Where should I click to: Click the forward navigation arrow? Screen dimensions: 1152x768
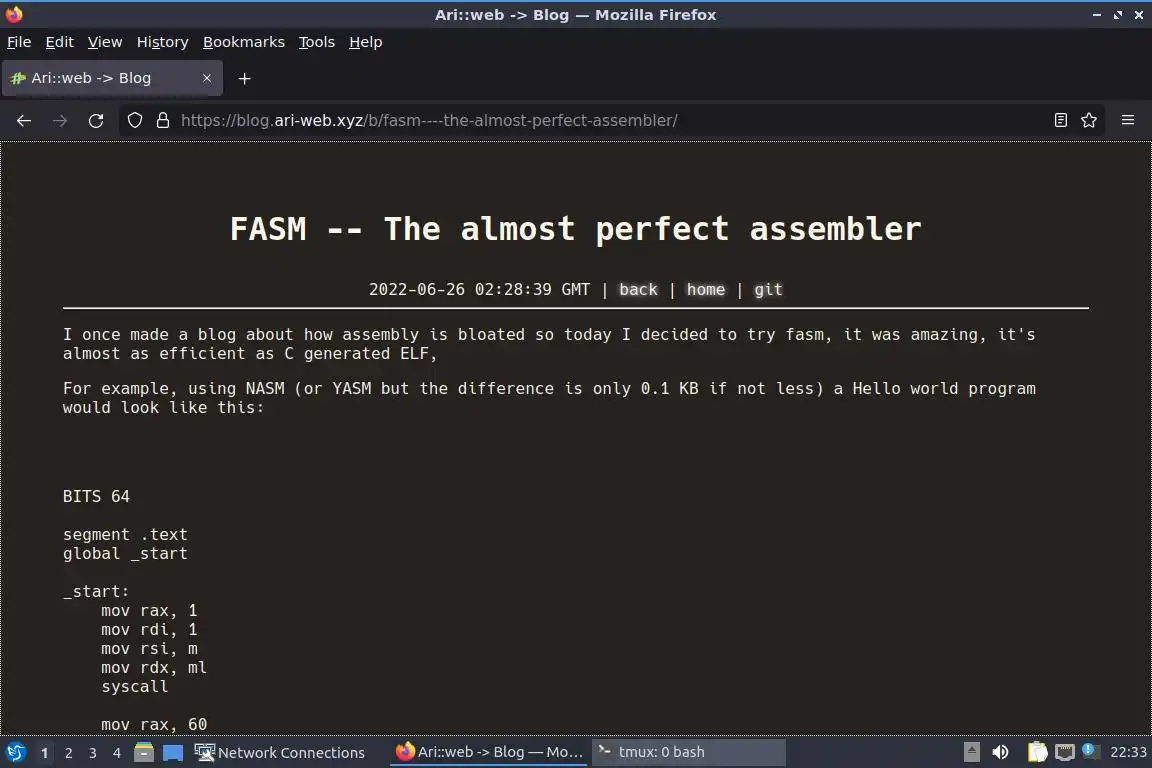point(60,121)
